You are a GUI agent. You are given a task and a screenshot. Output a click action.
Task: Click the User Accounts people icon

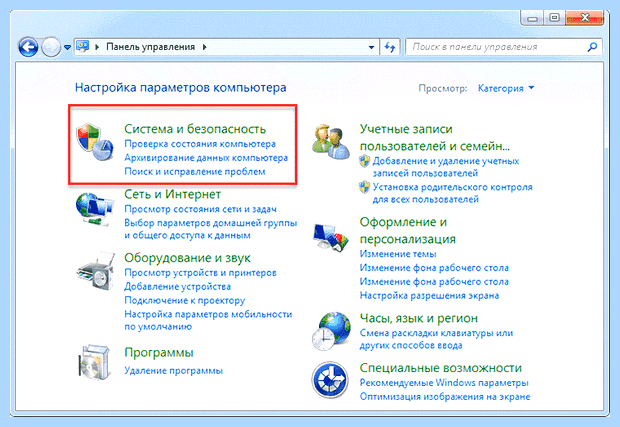point(331,142)
